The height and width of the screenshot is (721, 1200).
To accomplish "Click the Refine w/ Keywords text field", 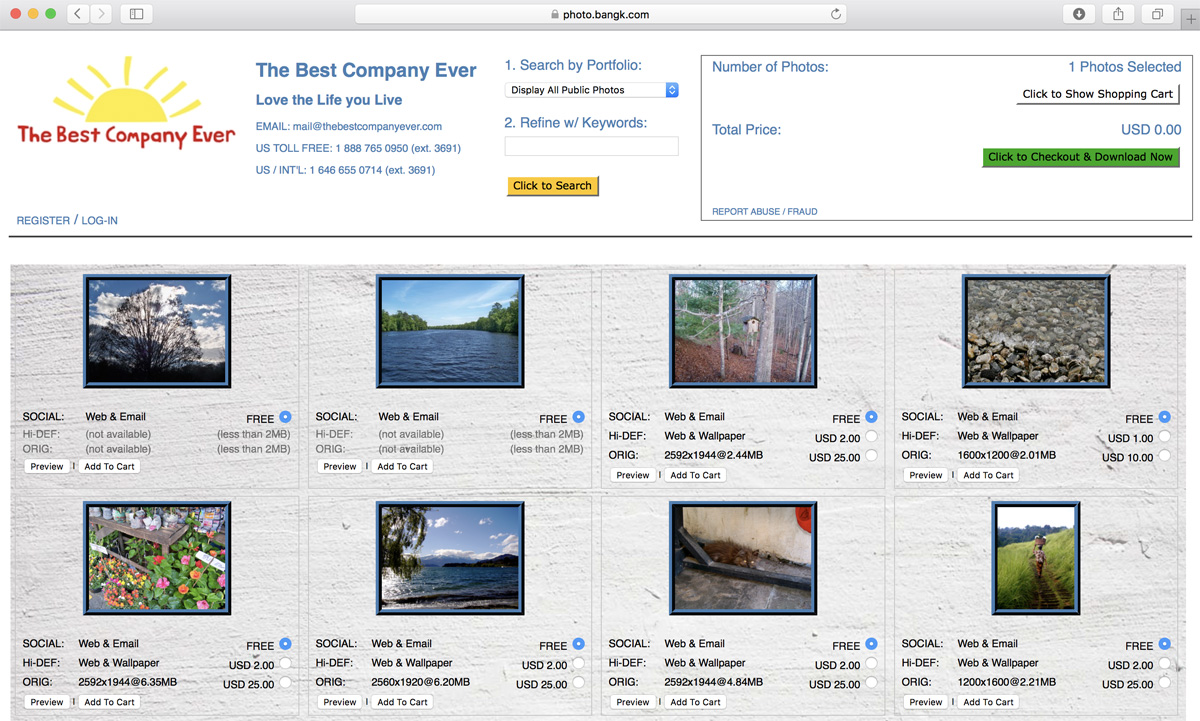I will pos(591,146).
